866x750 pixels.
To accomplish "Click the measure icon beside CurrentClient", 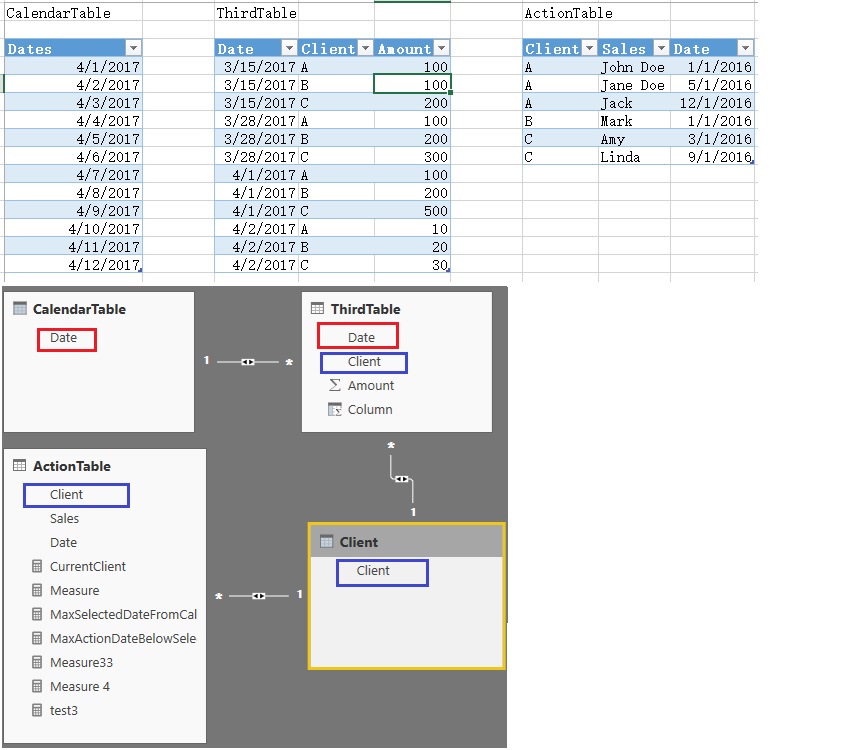I will point(37,566).
